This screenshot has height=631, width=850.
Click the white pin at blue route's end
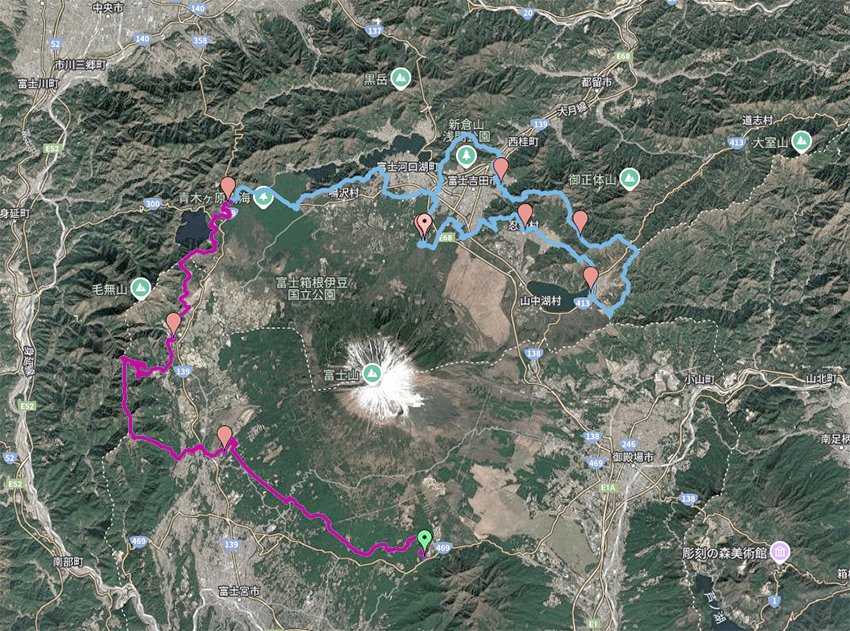[x=423, y=224]
